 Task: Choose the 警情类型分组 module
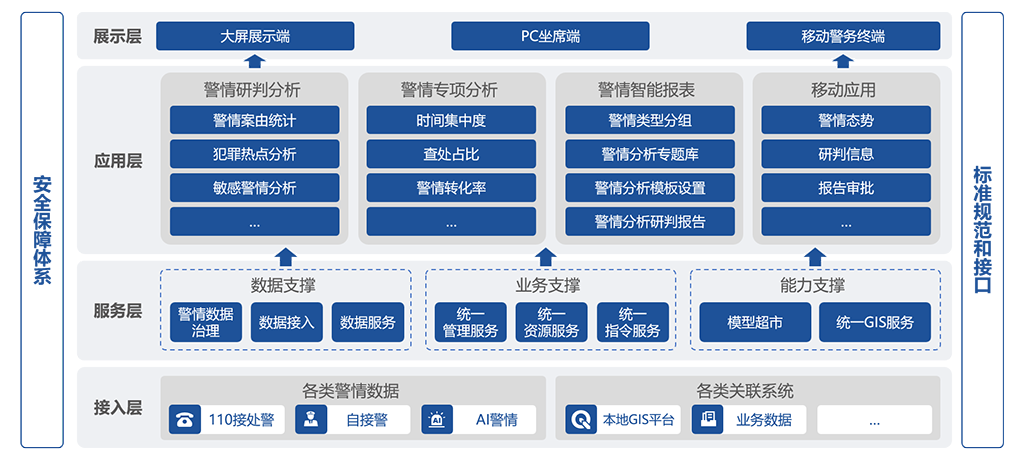click(650, 120)
